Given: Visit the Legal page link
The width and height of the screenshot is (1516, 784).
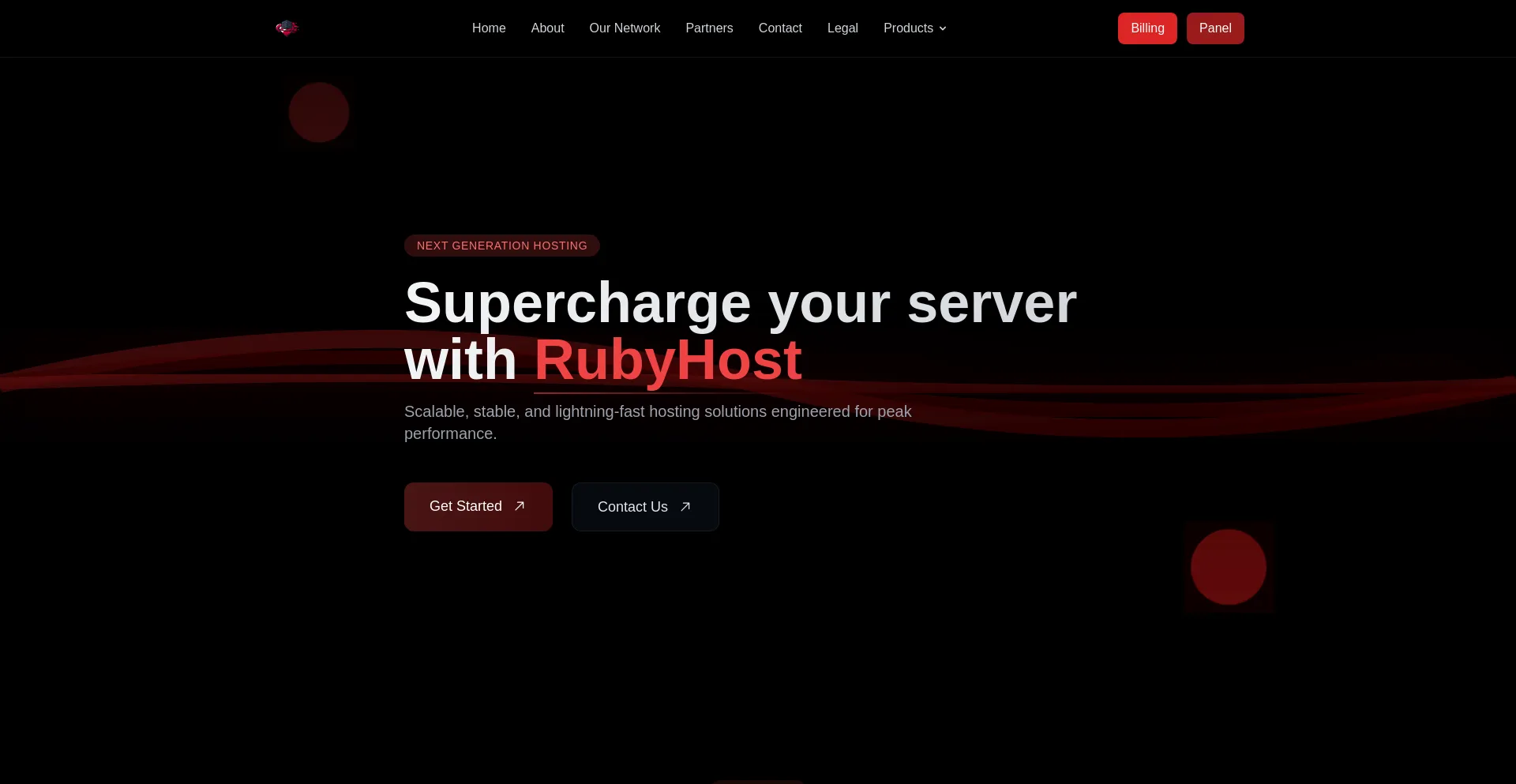Looking at the screenshot, I should (842, 28).
